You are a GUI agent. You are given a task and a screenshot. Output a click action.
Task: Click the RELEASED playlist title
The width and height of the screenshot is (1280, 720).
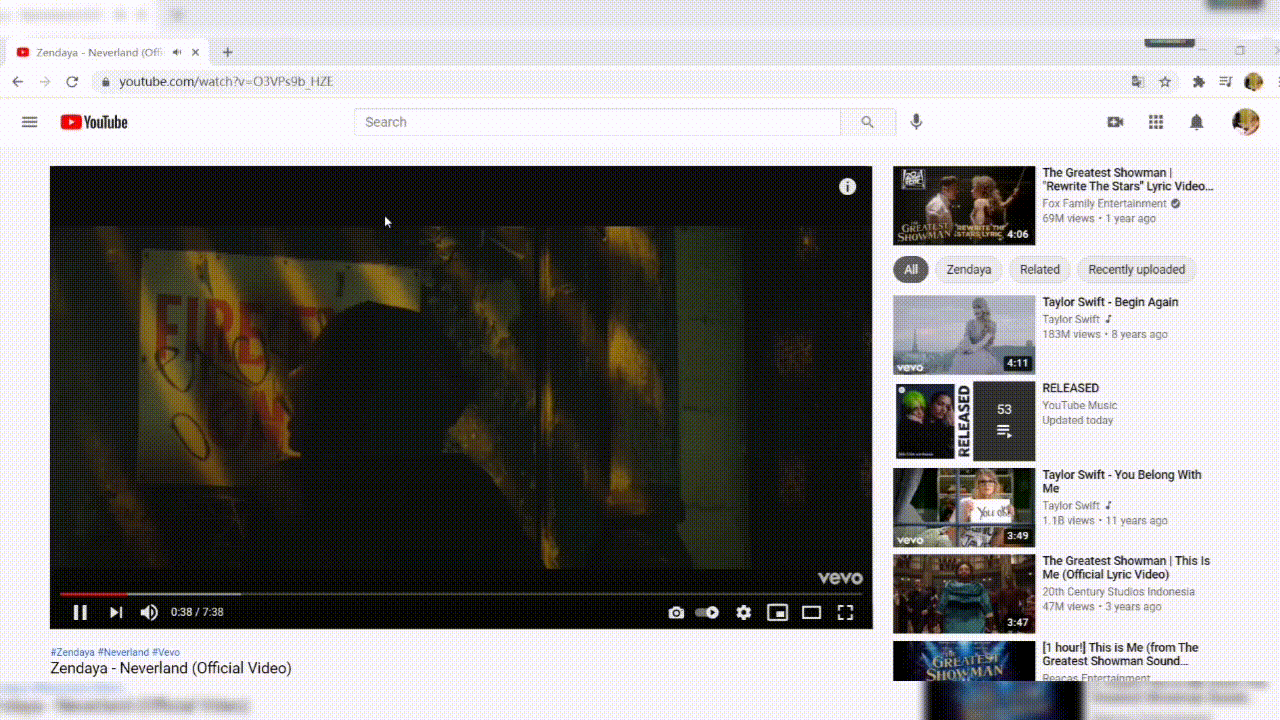(x=1070, y=388)
